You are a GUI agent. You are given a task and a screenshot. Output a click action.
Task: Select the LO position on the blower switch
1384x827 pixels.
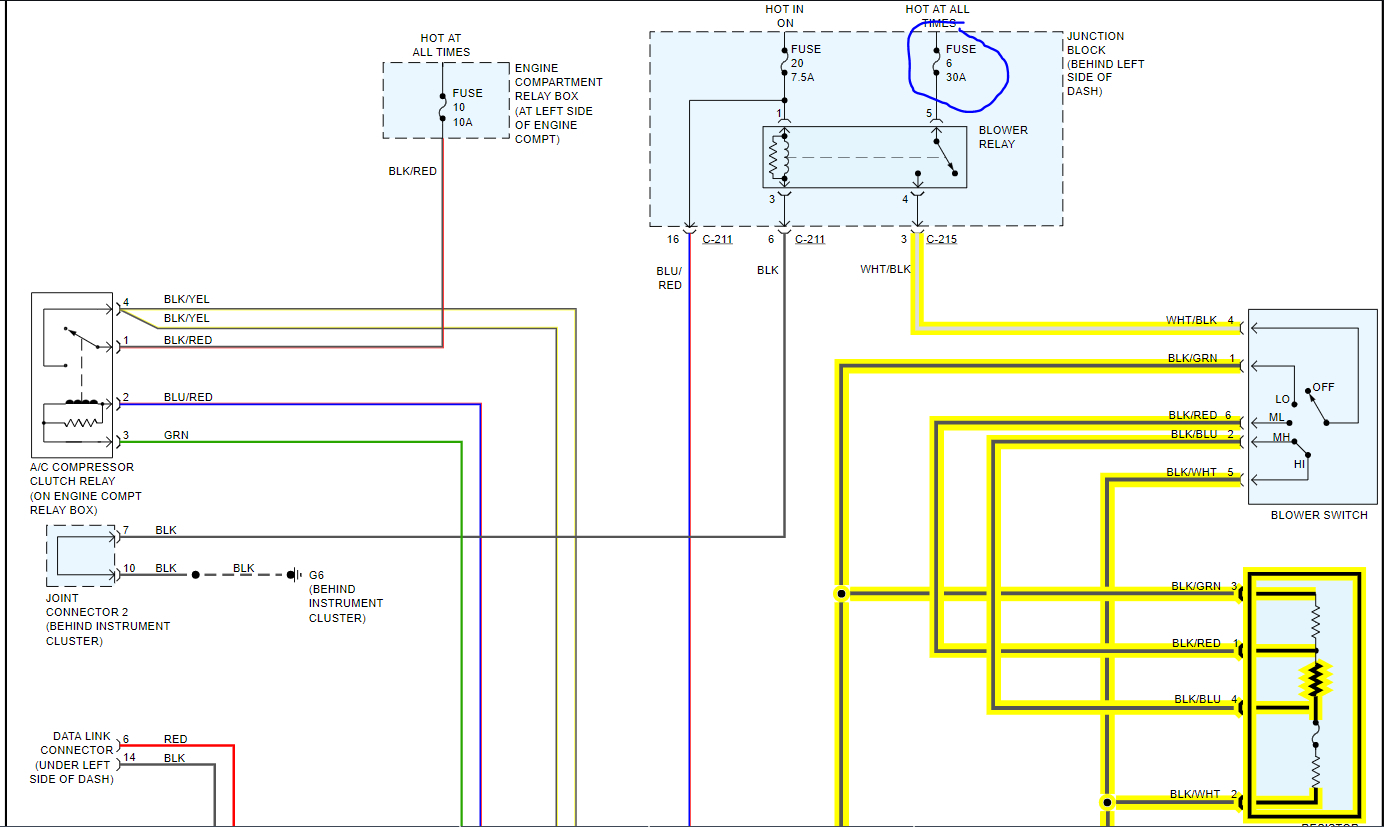[x=1283, y=399]
